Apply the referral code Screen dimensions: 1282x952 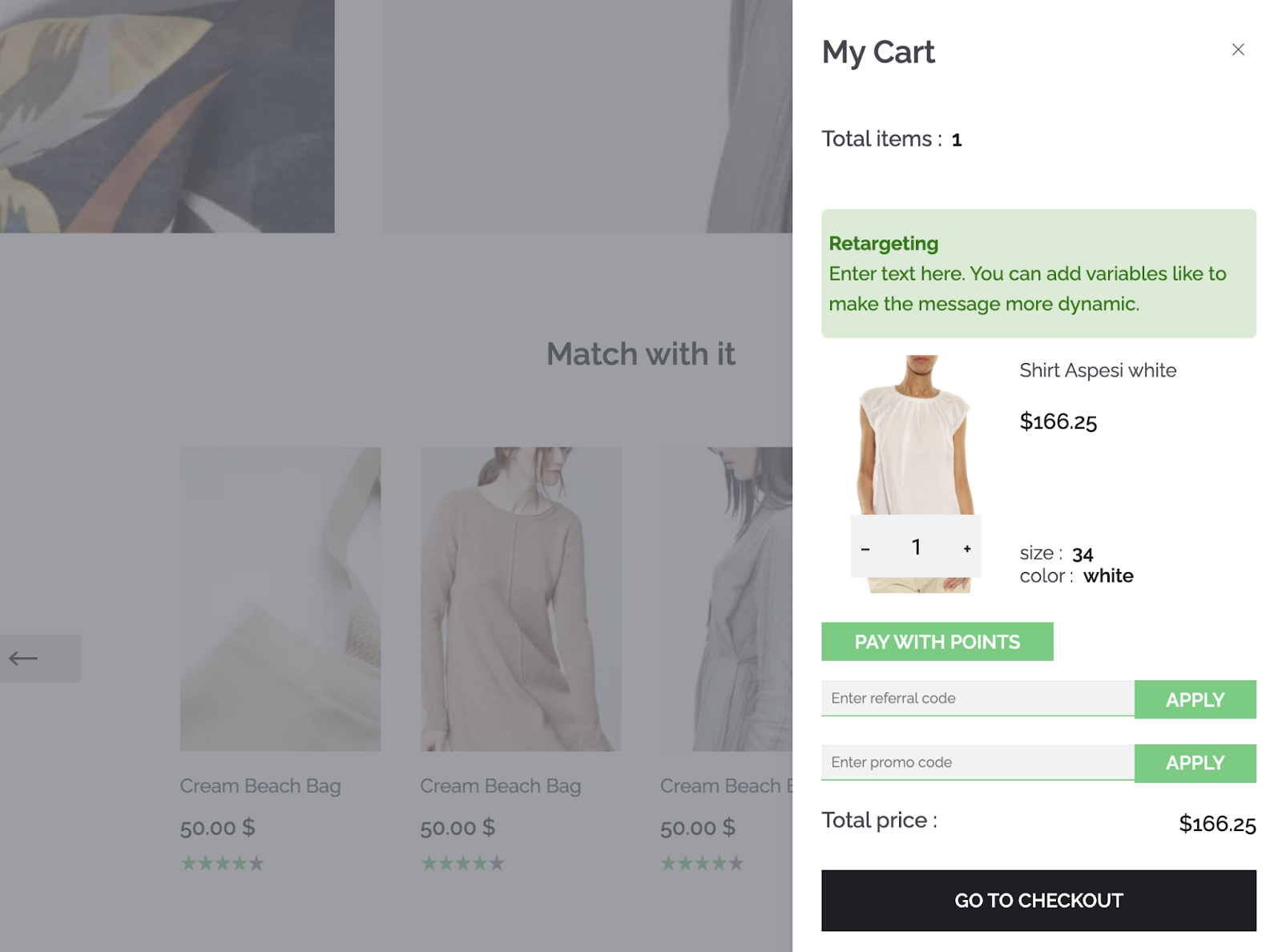pos(1195,700)
